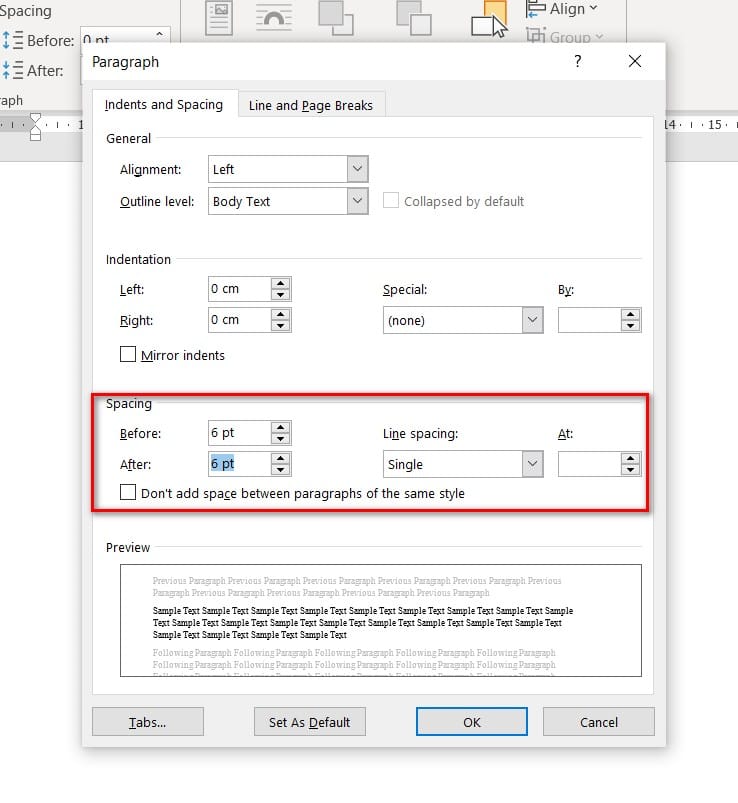Click the help question mark icon in Paragraph dialog
The width and height of the screenshot is (738, 803).
(578, 61)
